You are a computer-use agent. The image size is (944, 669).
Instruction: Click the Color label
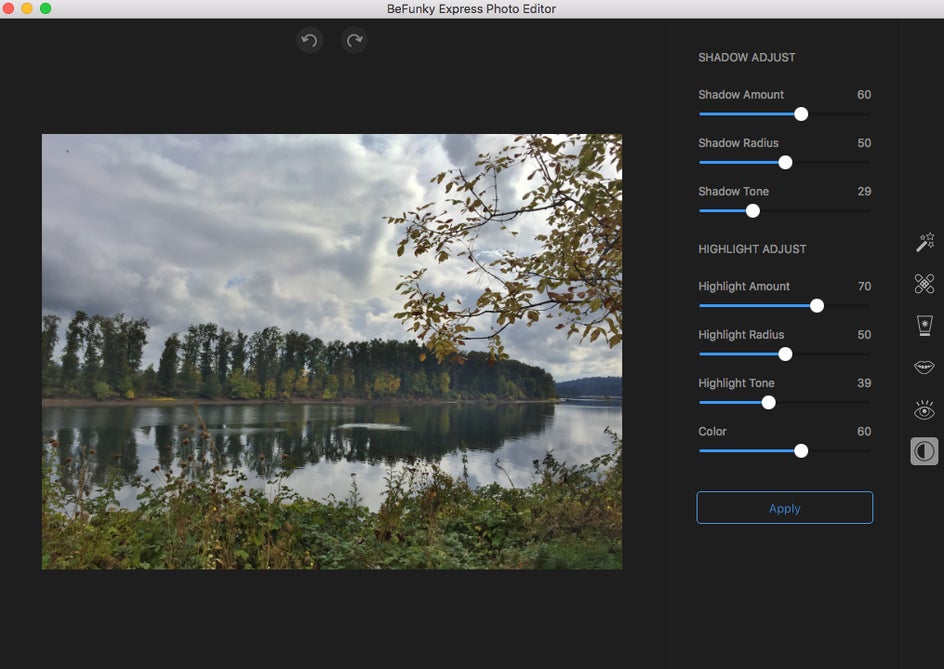click(x=712, y=431)
